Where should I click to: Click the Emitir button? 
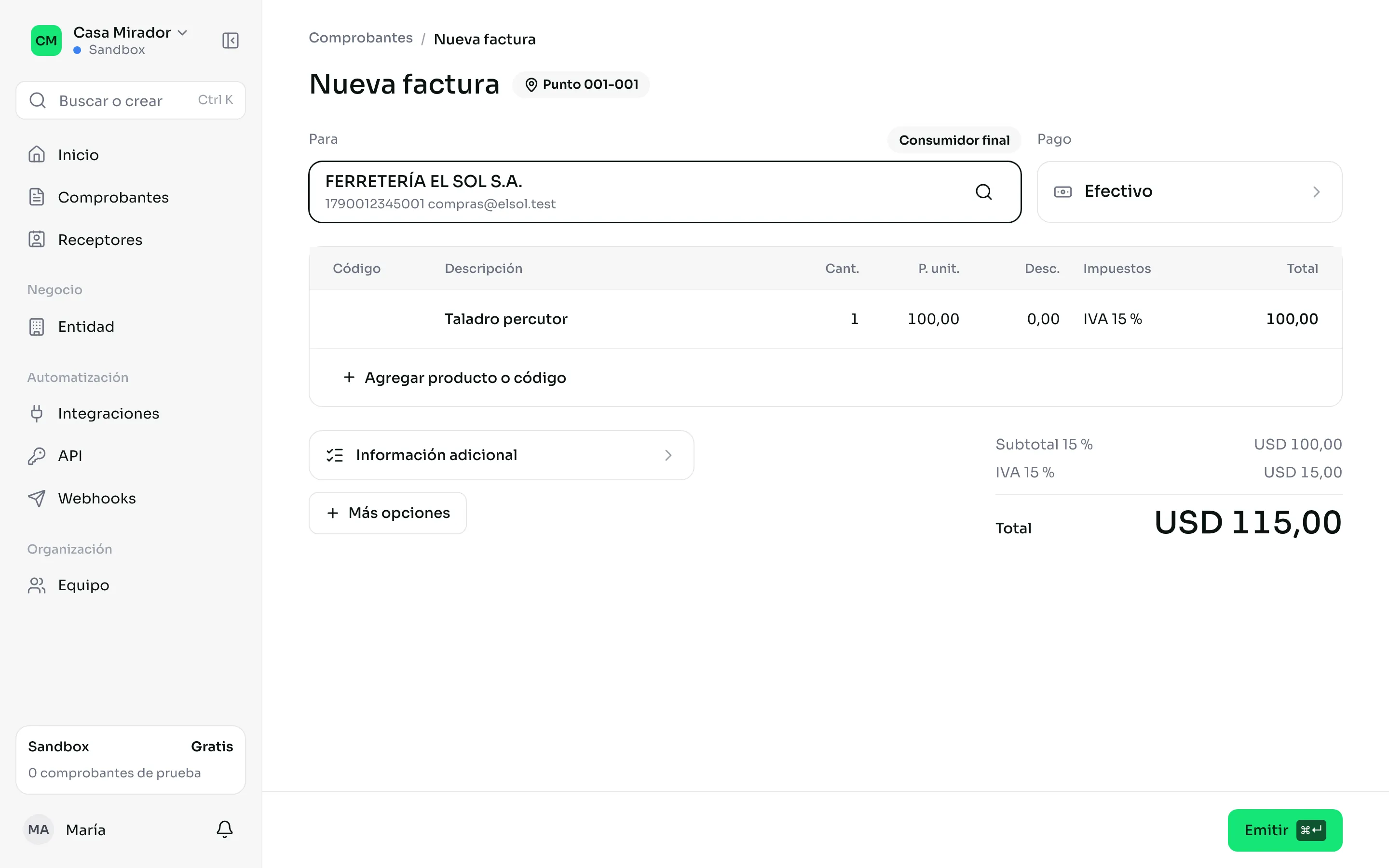(1284, 830)
